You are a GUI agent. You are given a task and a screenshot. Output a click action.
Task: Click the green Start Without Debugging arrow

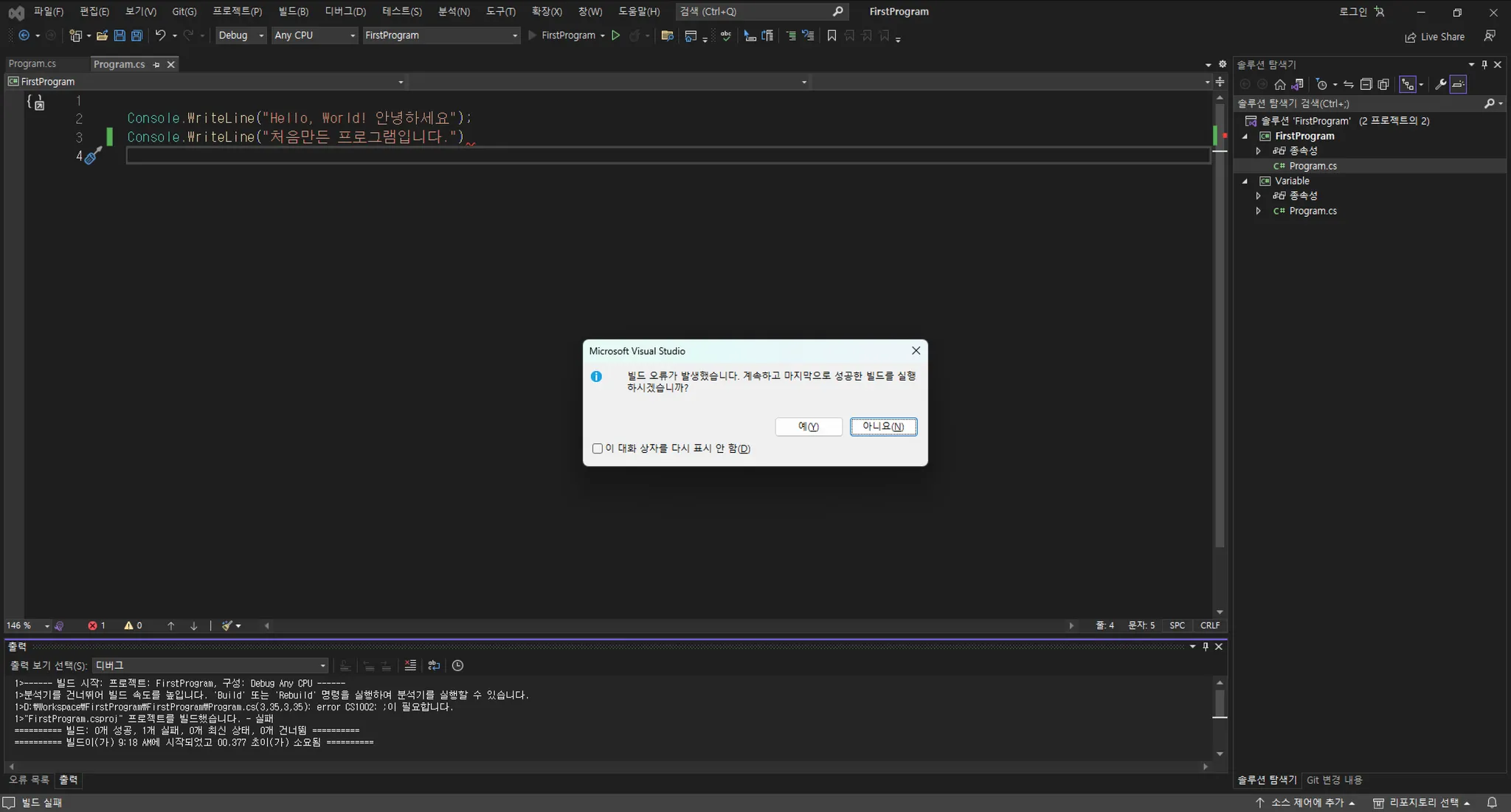(x=616, y=35)
